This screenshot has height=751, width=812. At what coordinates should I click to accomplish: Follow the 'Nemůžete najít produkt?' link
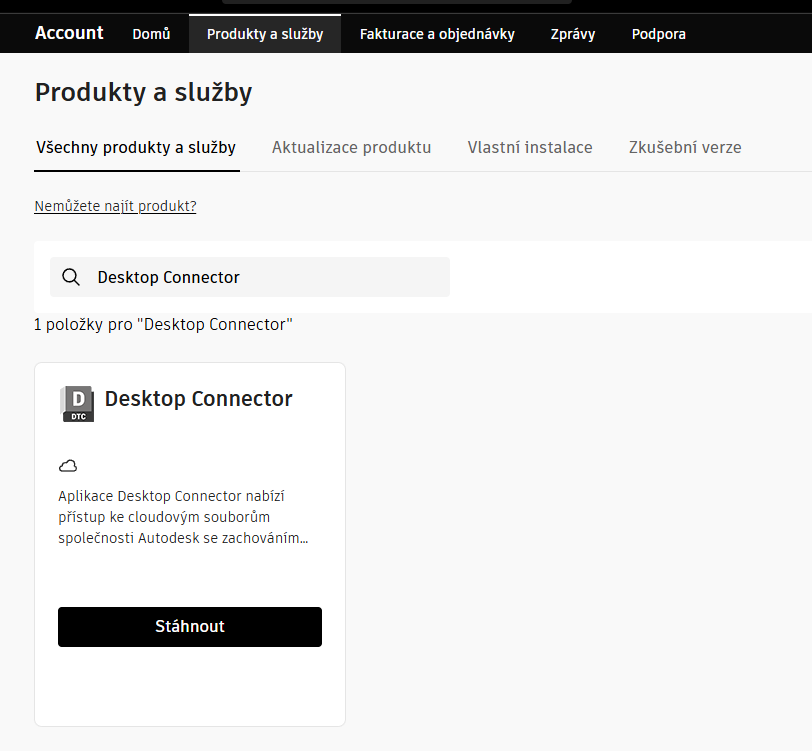tap(115, 206)
